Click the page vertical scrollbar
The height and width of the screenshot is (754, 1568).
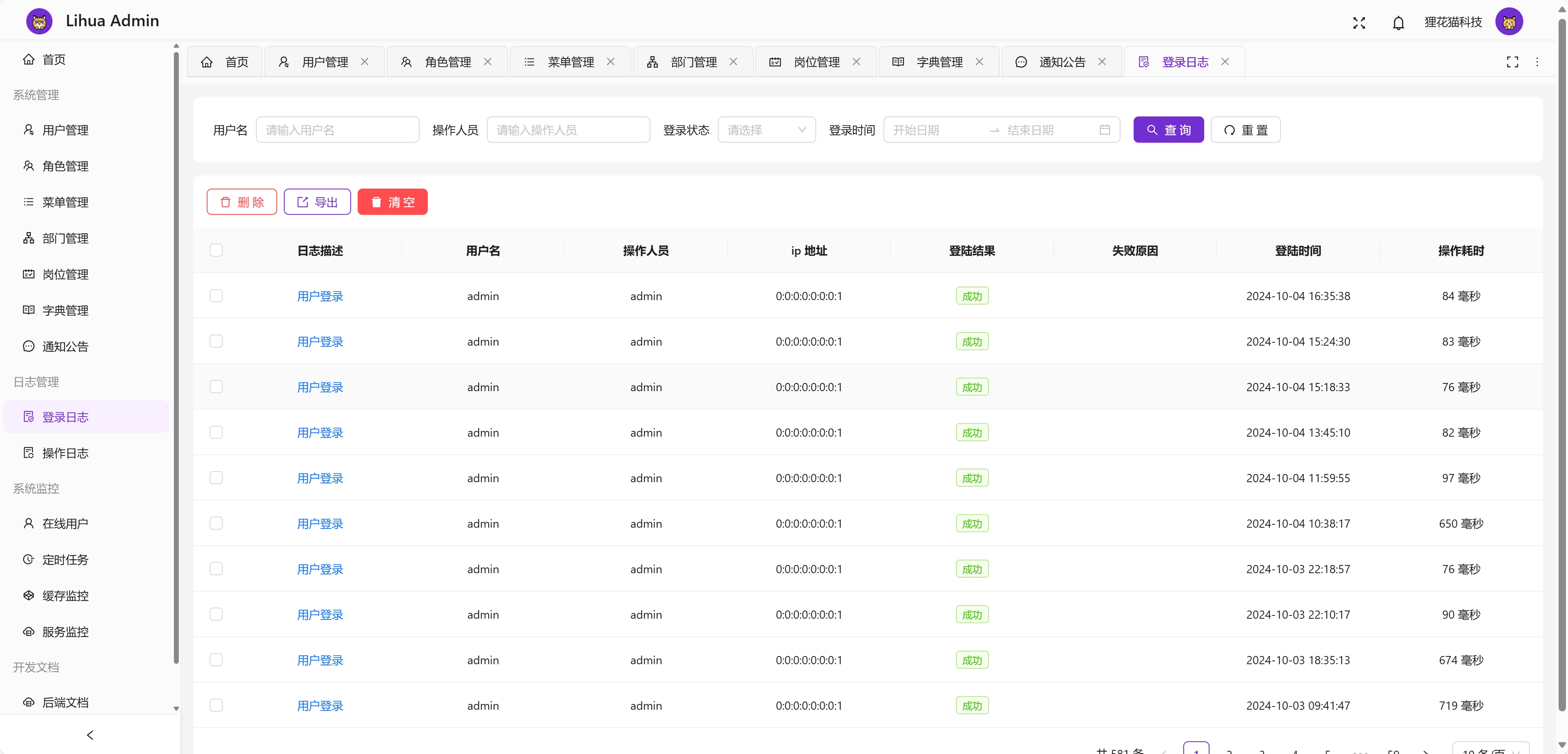point(1562,365)
